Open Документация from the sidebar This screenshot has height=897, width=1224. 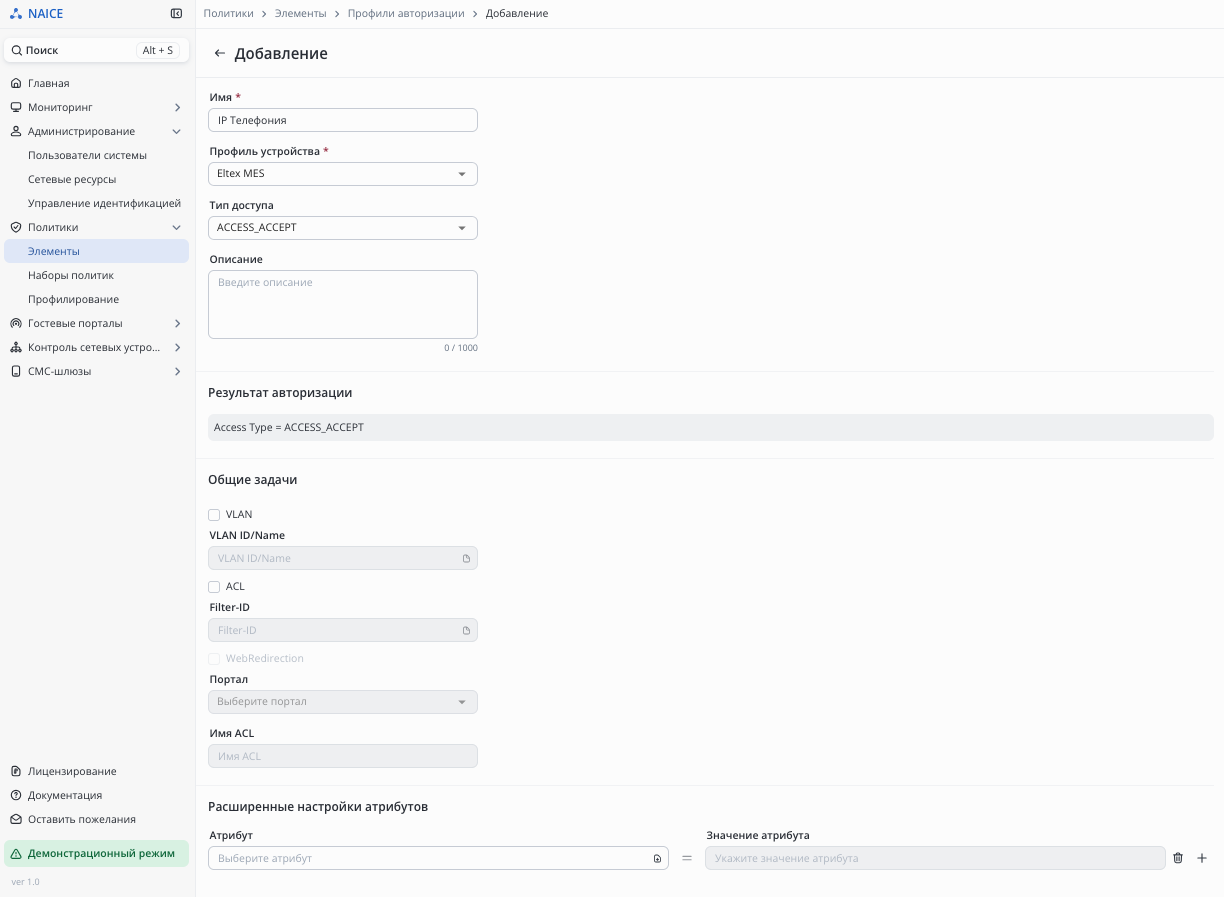click(64, 795)
